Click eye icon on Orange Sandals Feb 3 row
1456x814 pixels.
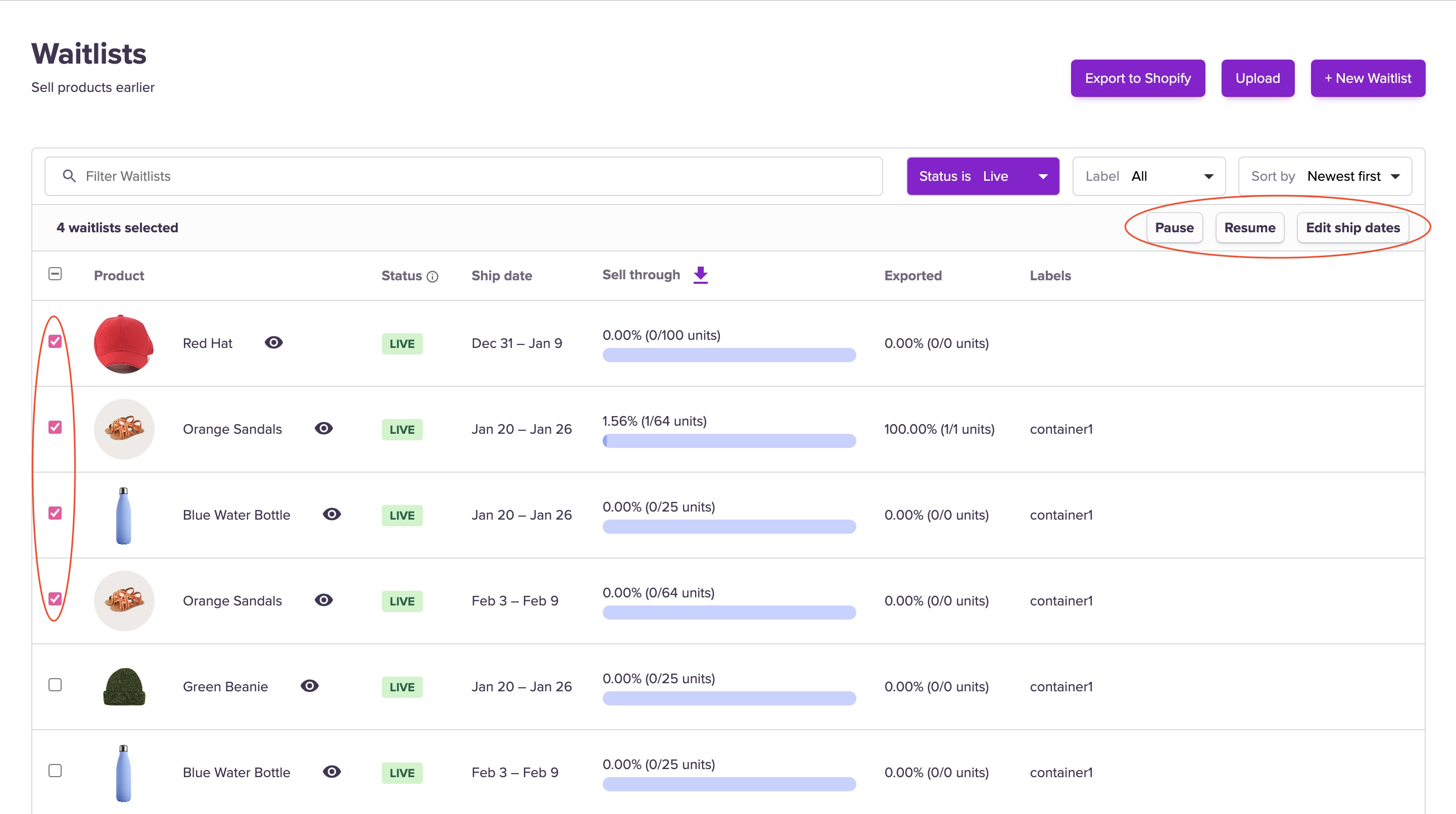[x=323, y=600]
